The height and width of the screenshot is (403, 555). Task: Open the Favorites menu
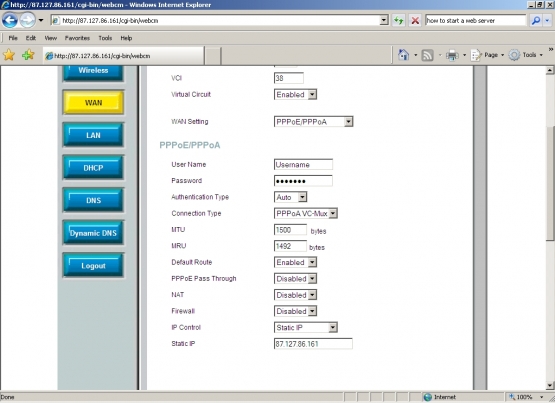[77, 38]
